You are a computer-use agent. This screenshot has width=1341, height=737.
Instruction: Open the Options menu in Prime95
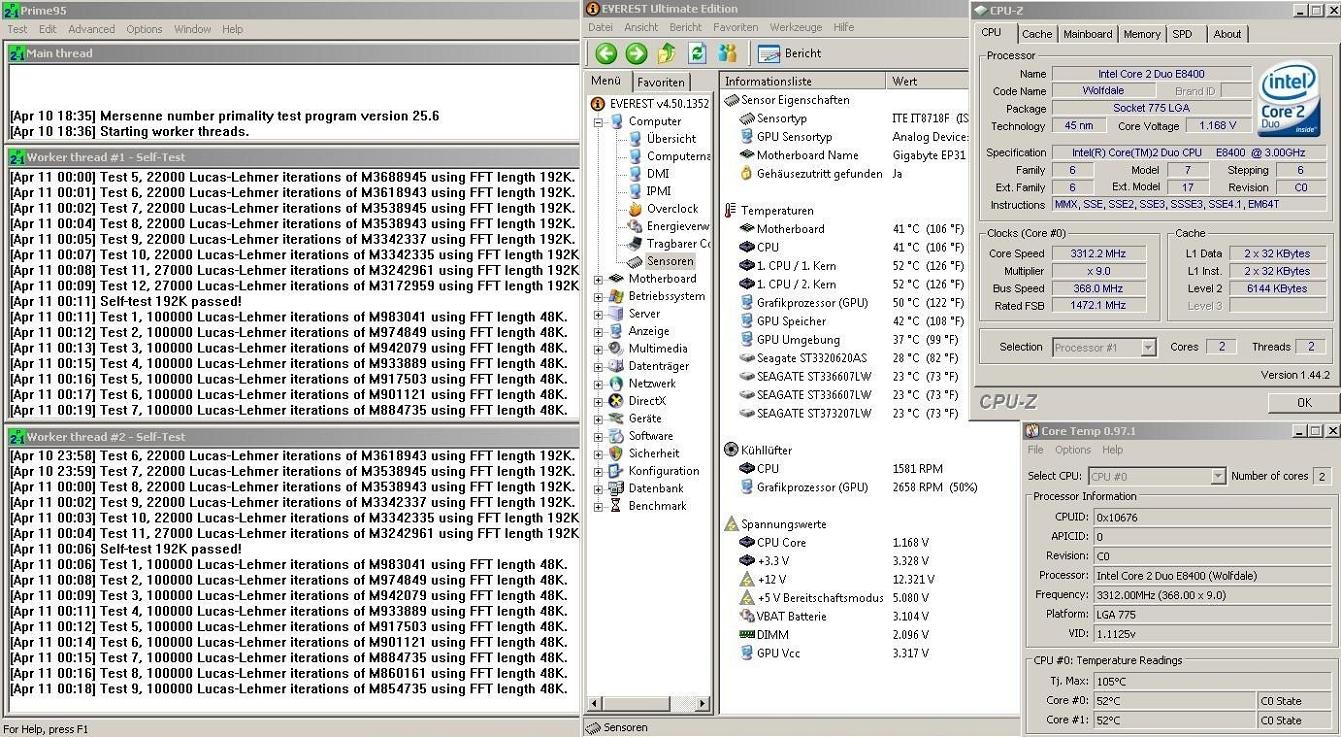[144, 29]
